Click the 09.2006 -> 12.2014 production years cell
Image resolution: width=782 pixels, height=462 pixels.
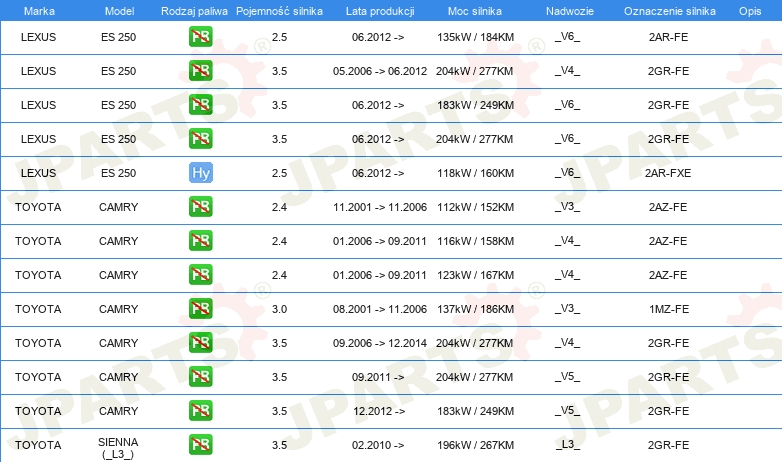380,343
